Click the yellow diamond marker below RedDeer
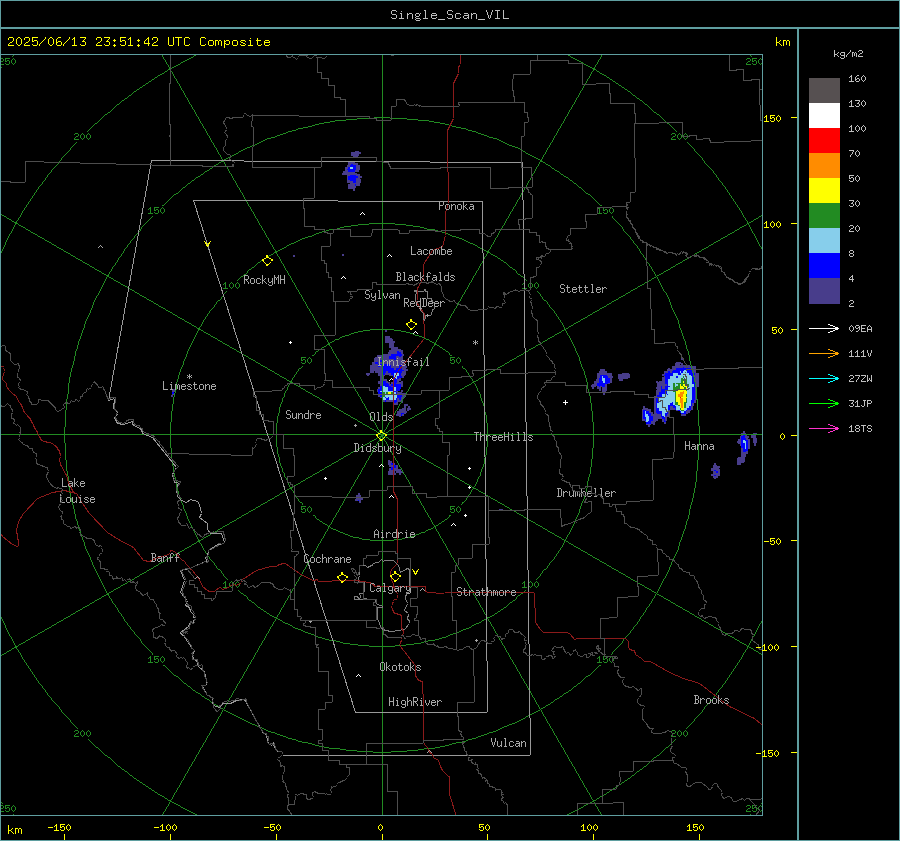This screenshot has width=900, height=841. pos(411,325)
